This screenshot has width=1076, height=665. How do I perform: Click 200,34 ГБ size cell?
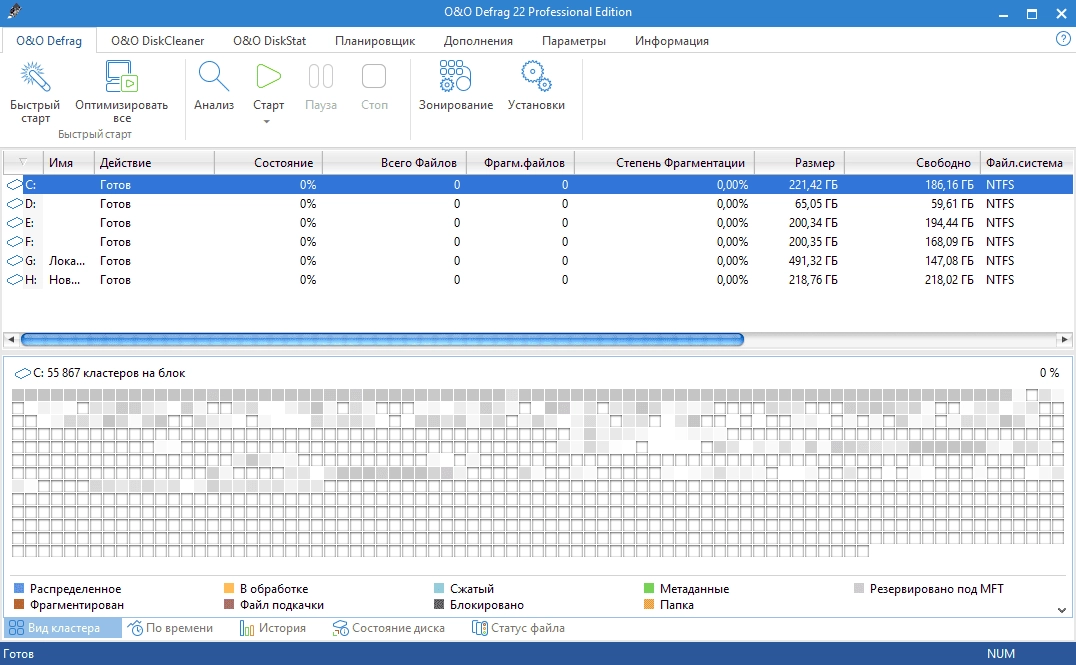[813, 223]
